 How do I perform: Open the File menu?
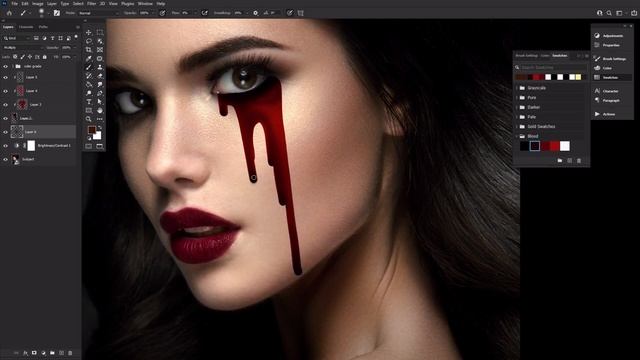pos(14,3)
